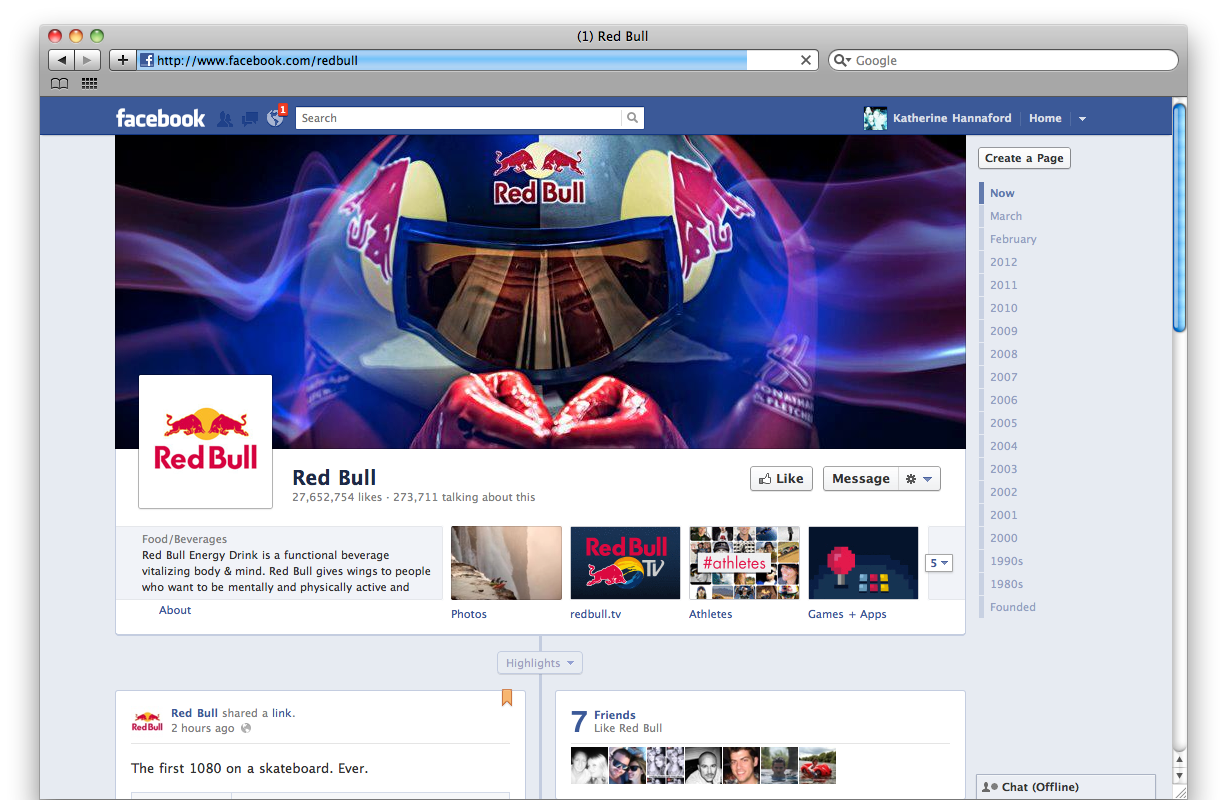Open the Athletes app thumbnail
The image size is (1227, 800).
[x=744, y=563]
